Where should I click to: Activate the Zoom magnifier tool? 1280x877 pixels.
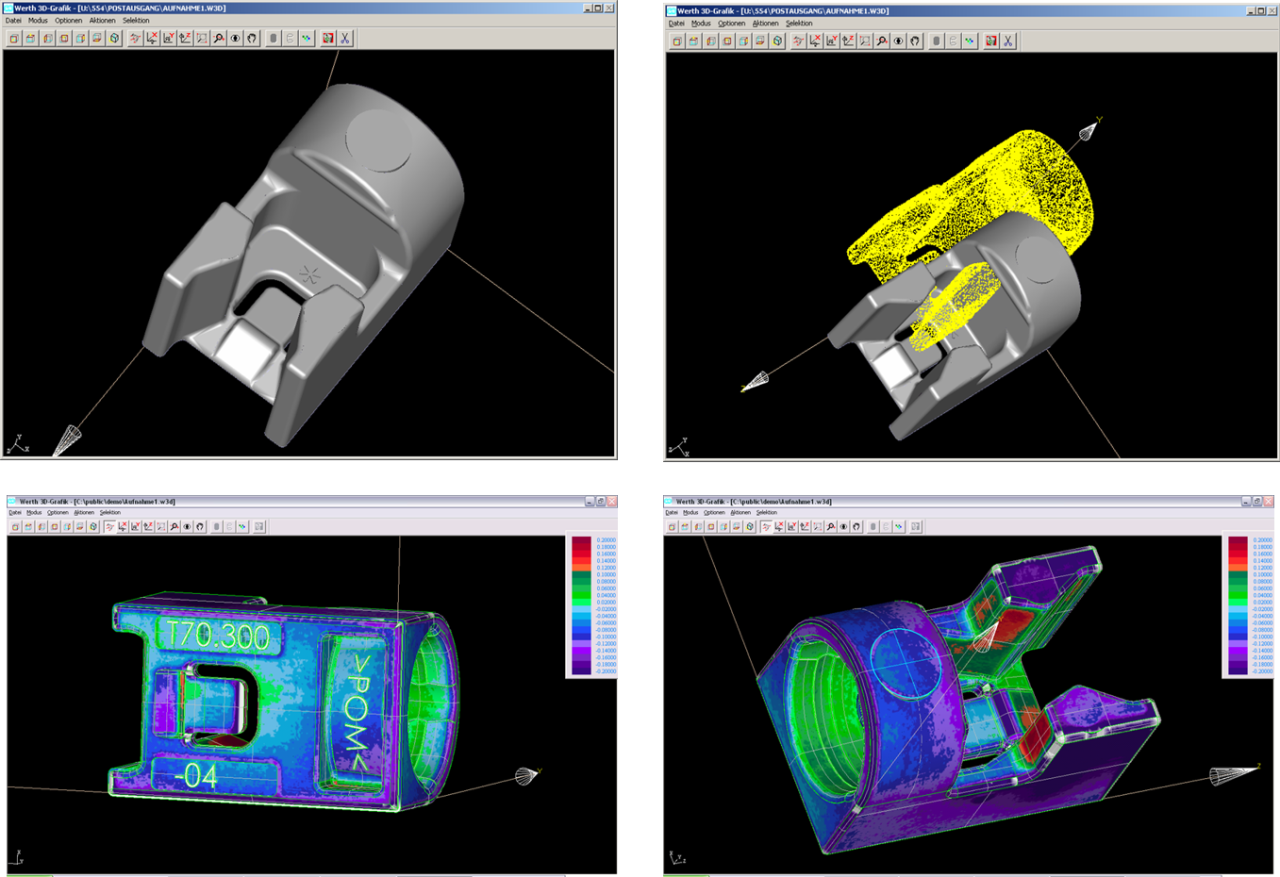click(x=216, y=38)
